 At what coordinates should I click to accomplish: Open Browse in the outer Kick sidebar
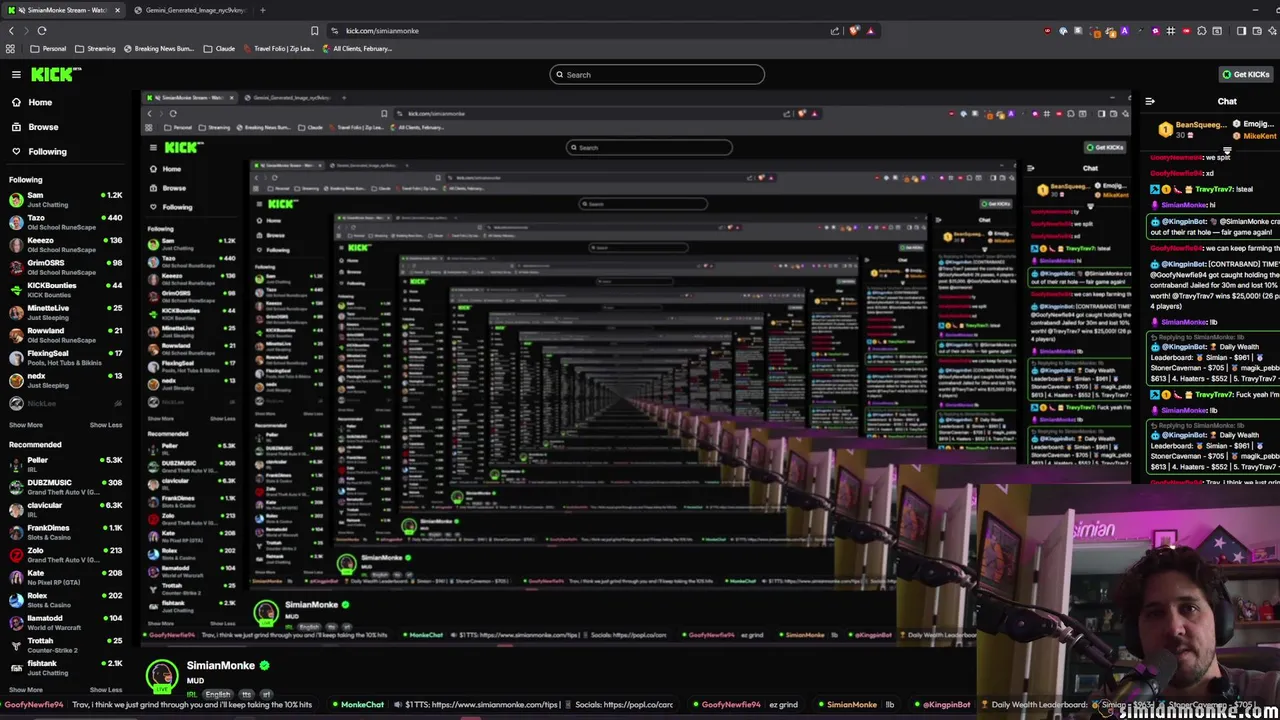pos(43,127)
